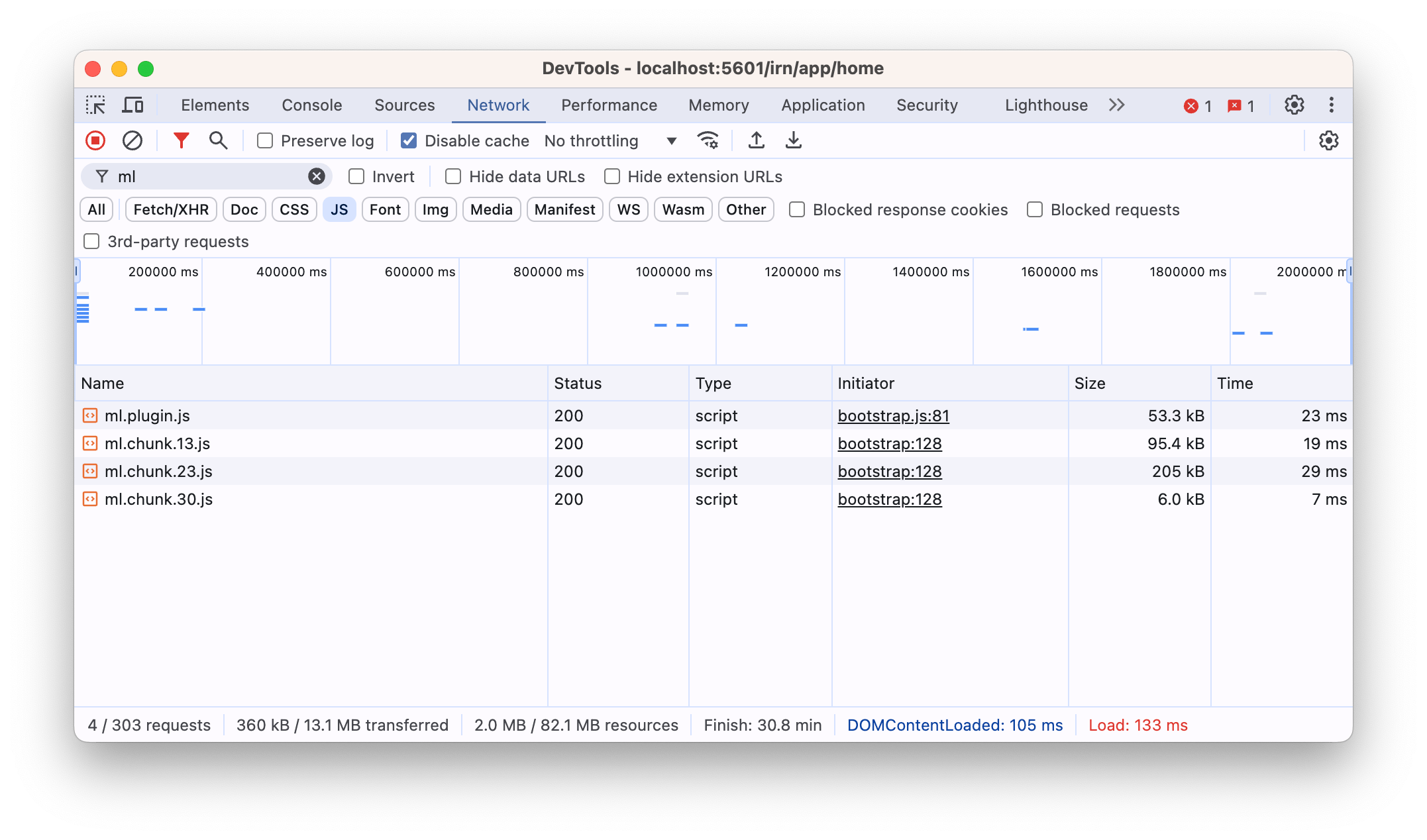Filter by Other type
The height and width of the screenshot is (840, 1427).
746,209
